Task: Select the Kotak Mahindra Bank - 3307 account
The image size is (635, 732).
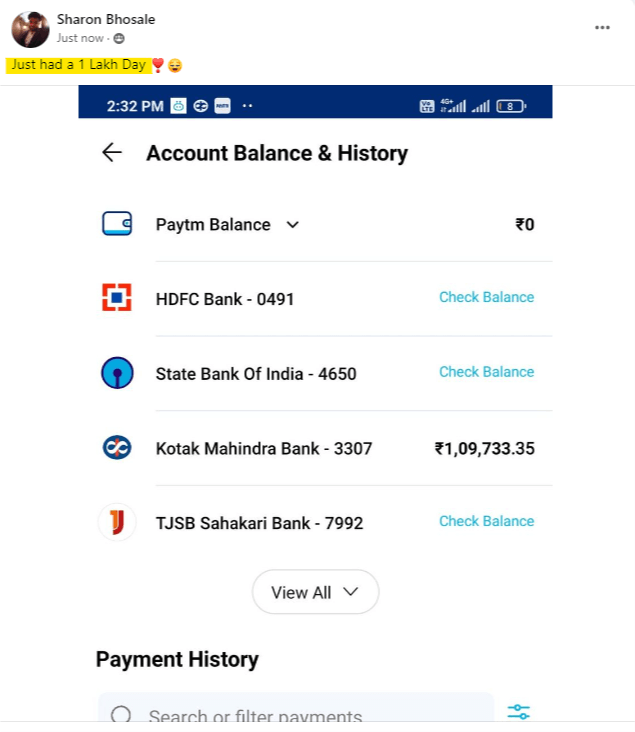Action: 264,449
